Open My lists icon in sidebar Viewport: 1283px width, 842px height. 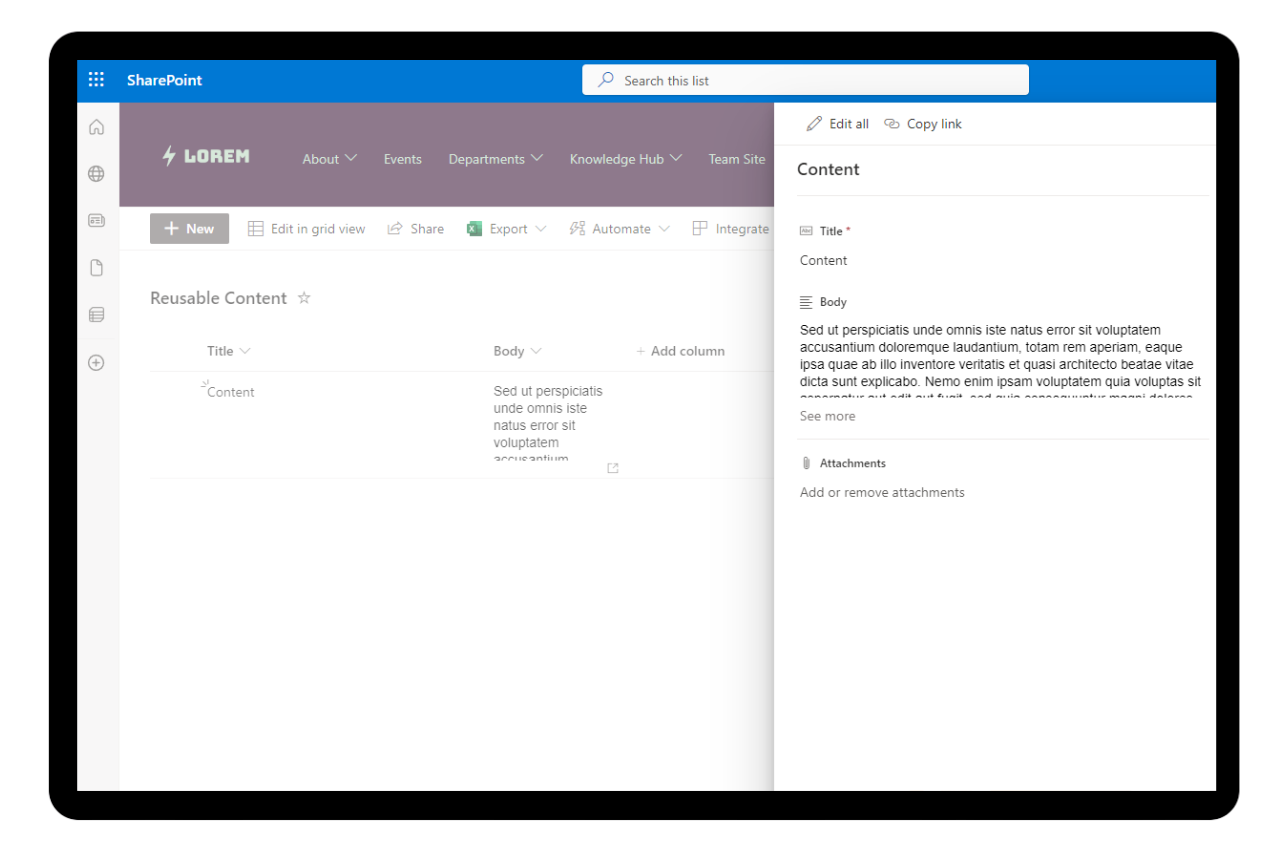(x=96, y=315)
